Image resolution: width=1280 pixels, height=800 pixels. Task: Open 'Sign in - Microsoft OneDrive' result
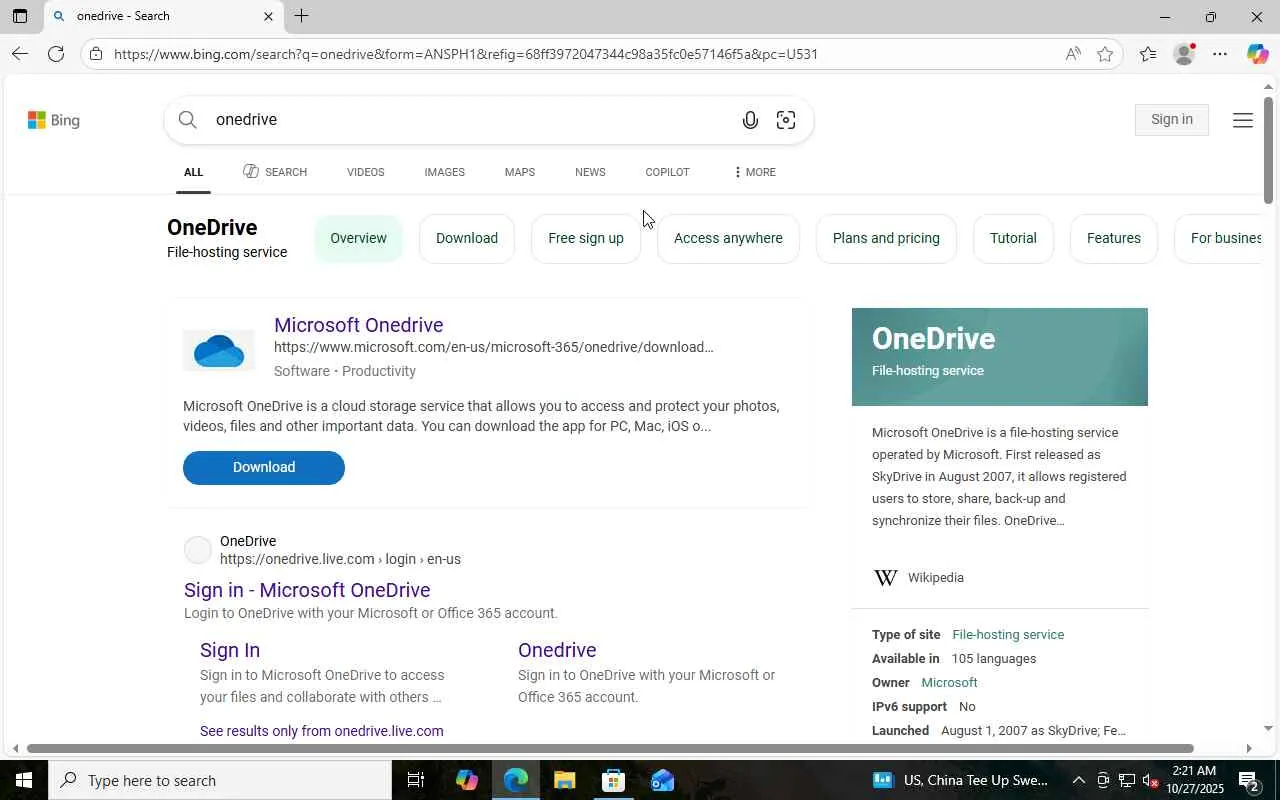tap(307, 590)
